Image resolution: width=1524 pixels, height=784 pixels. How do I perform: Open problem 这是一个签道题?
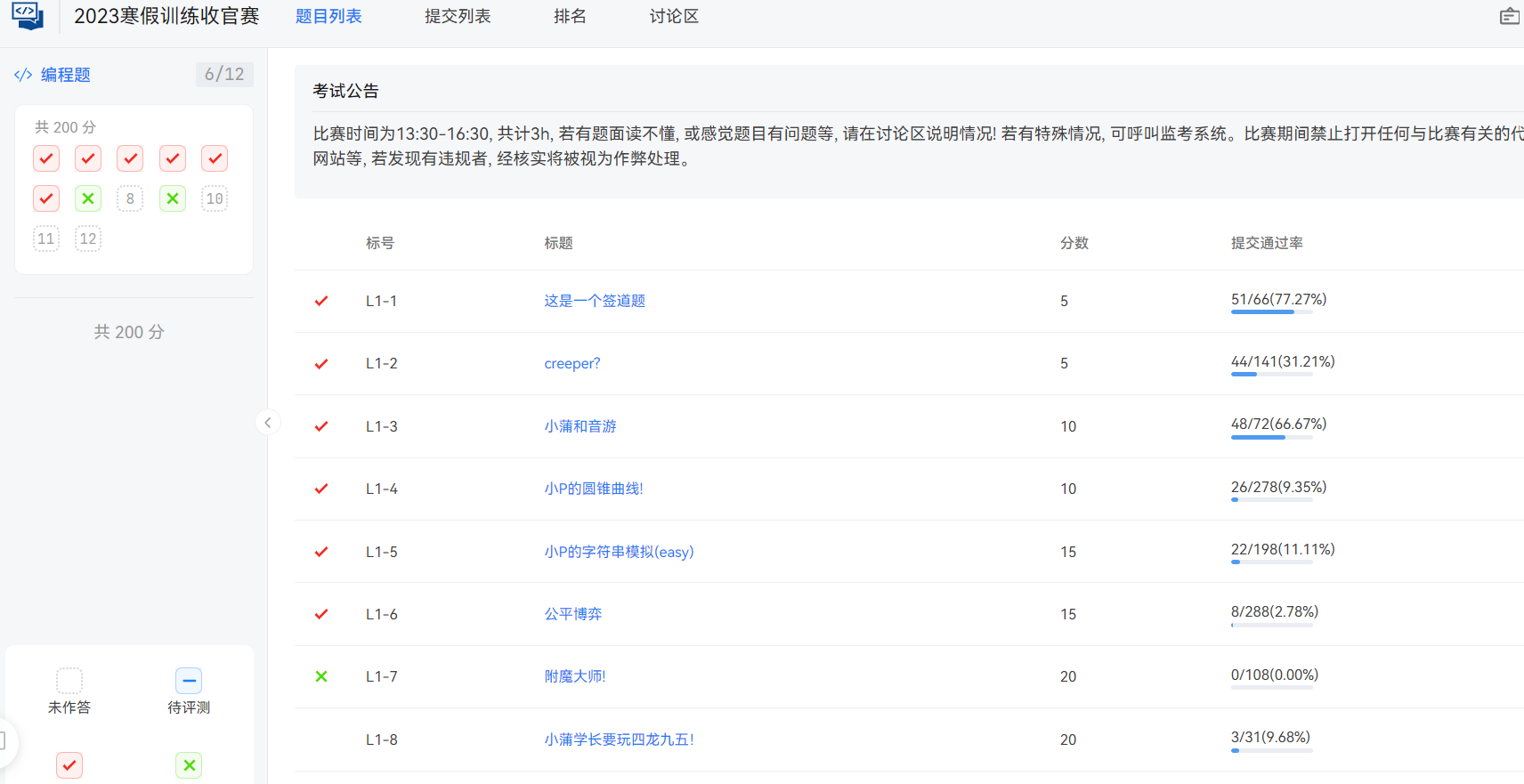tap(595, 301)
